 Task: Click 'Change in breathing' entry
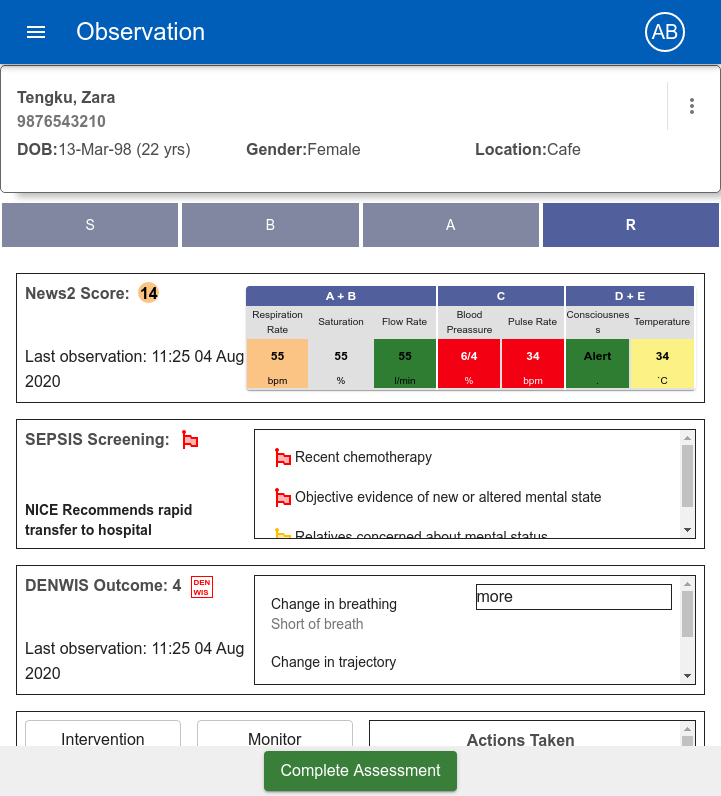(334, 604)
